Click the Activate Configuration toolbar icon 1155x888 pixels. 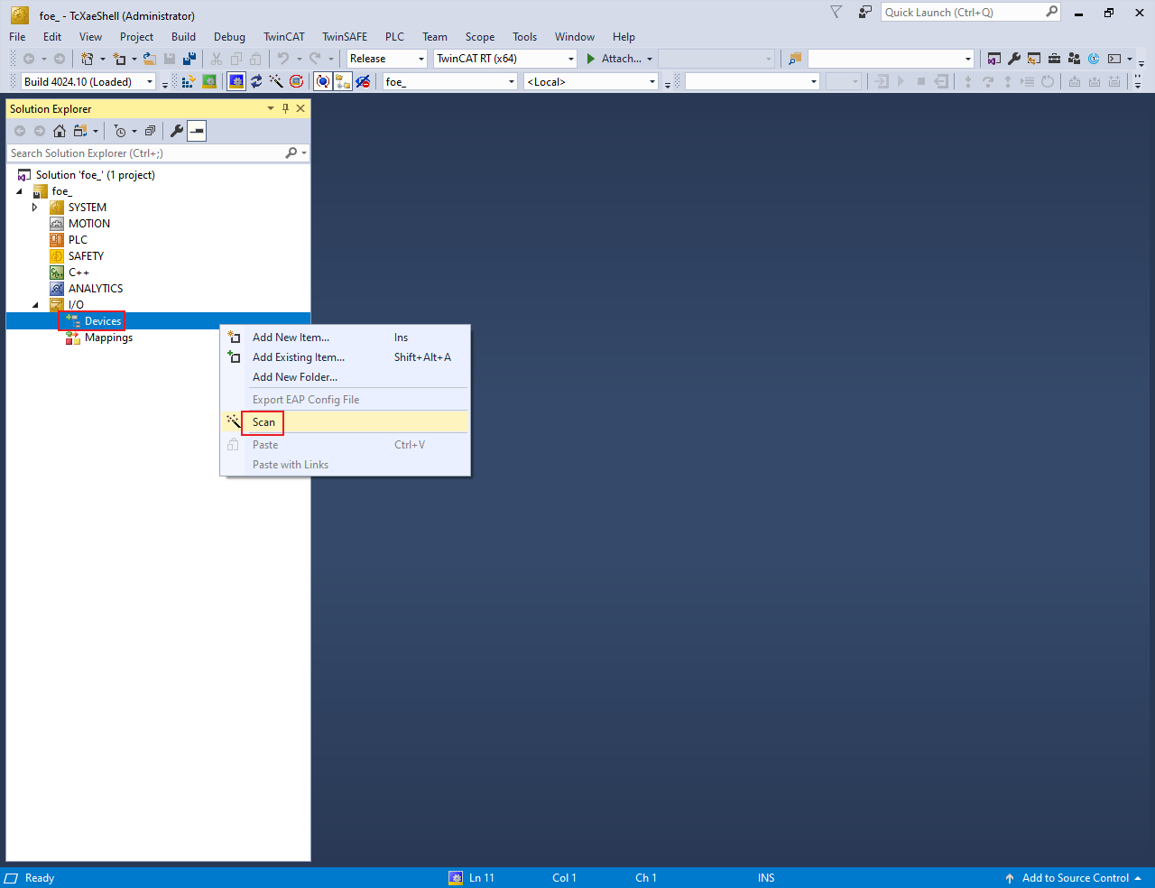coord(188,82)
